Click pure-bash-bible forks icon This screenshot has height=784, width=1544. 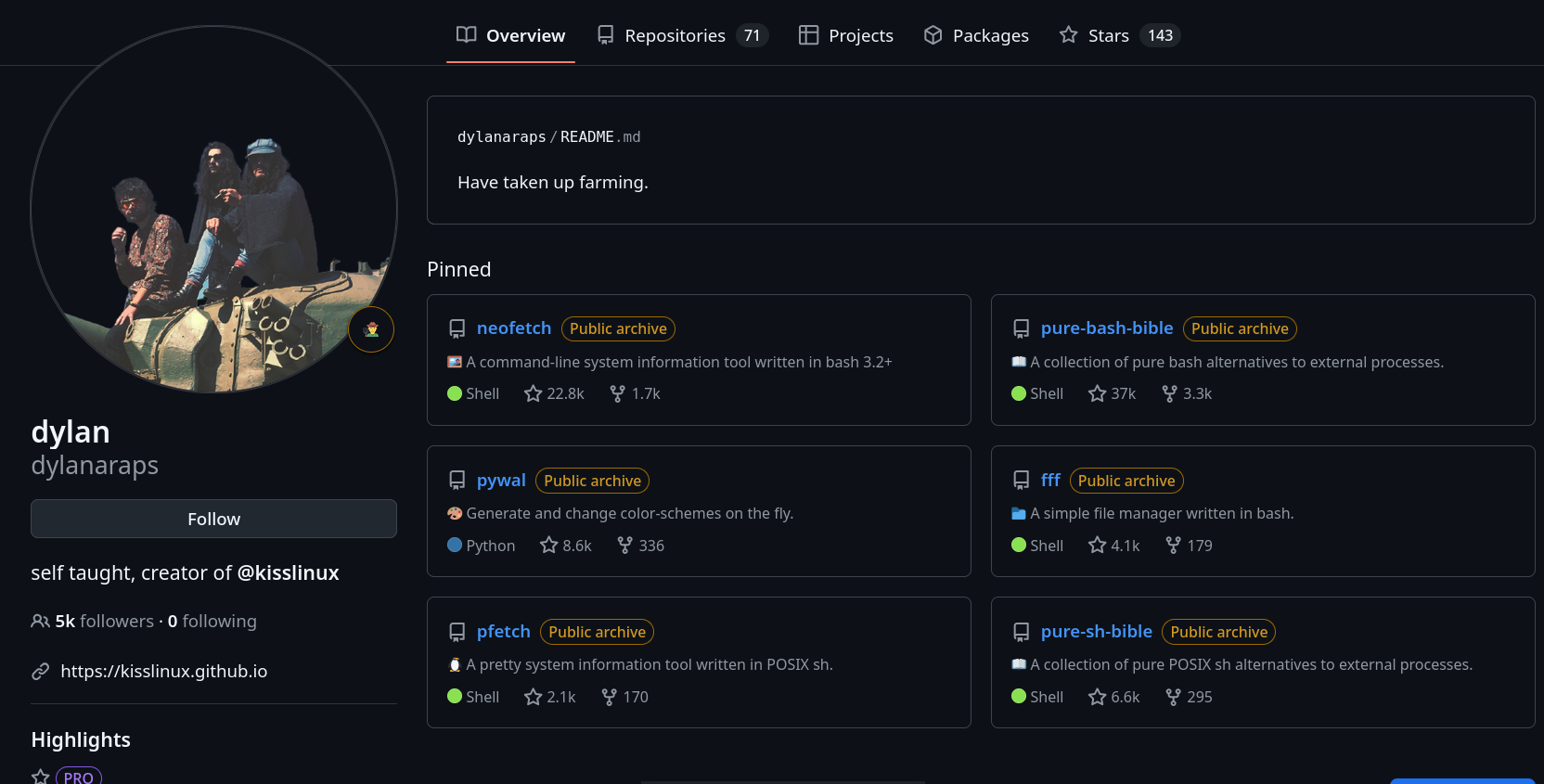click(x=1169, y=393)
